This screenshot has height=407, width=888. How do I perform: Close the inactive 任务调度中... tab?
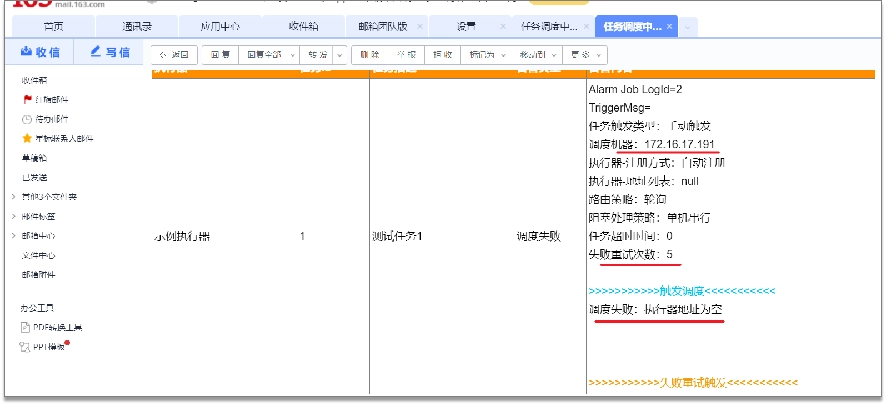[586, 26]
